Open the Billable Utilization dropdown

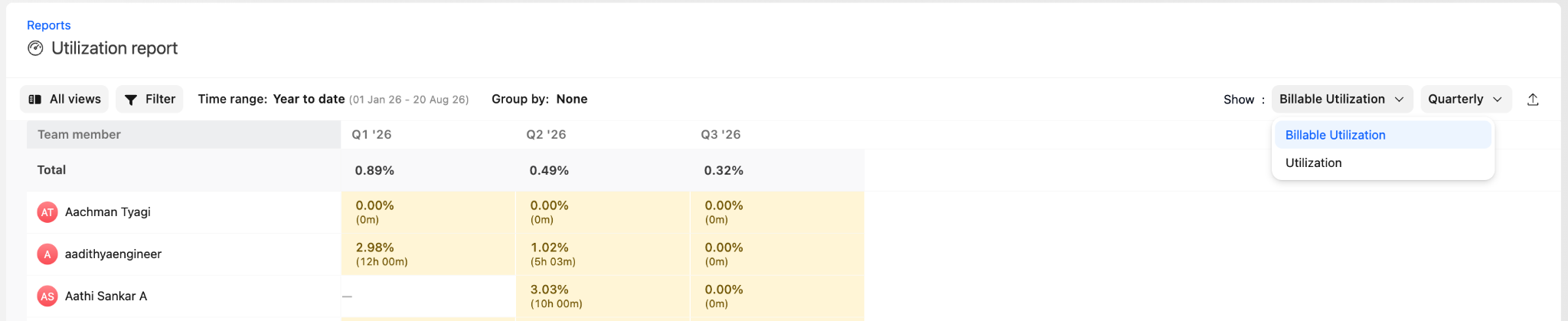point(1342,100)
